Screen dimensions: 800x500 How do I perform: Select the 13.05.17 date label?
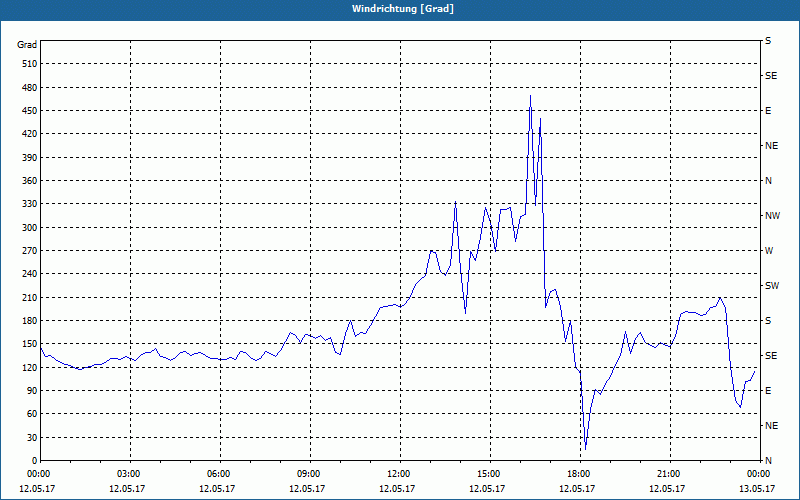click(757, 489)
